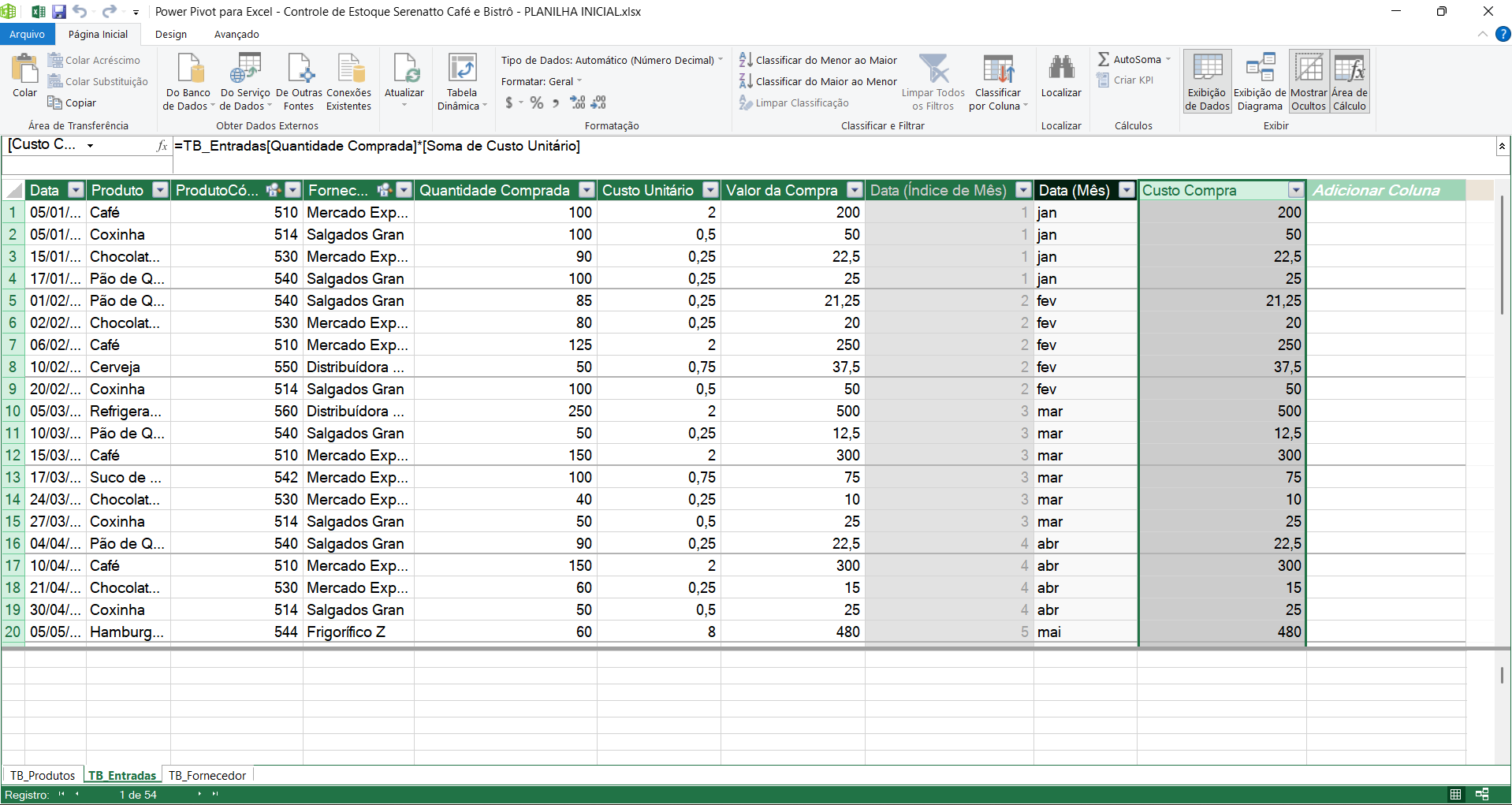Open Custo Unitário filter dropdown
Screen dimensions: 1512x805
pos(710,189)
